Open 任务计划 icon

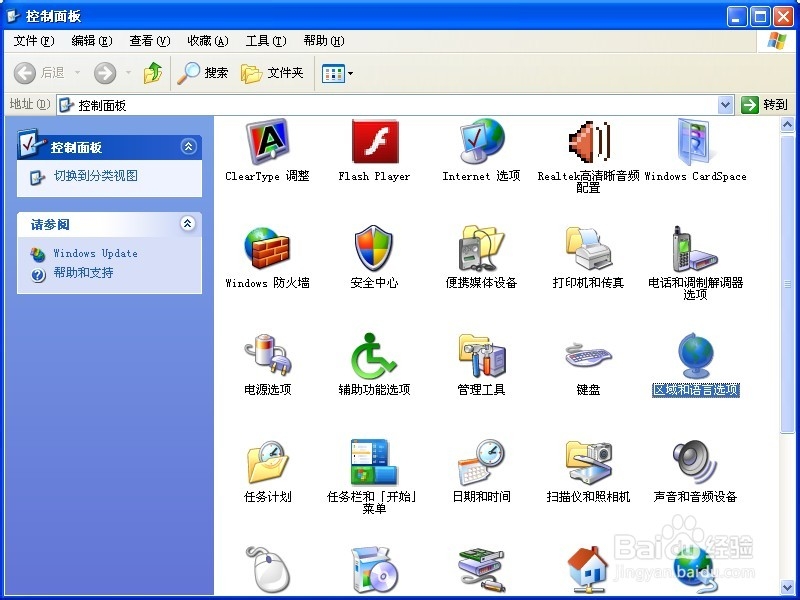tap(267, 462)
